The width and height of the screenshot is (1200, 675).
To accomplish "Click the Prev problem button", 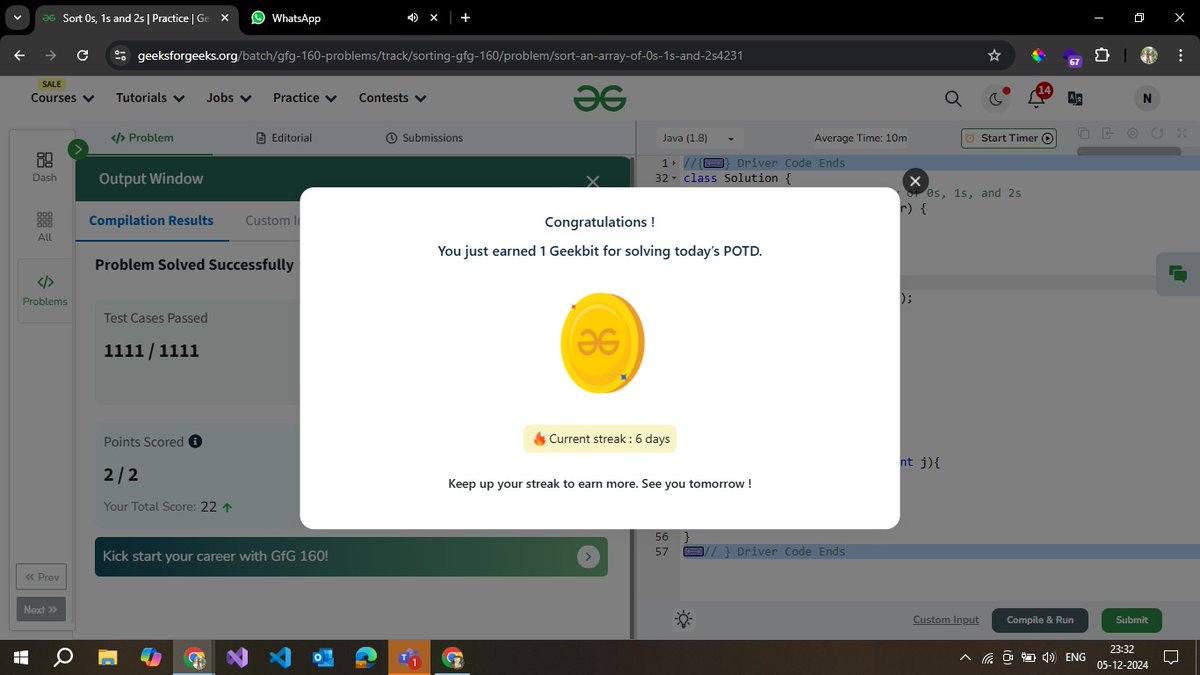I will point(42,577).
